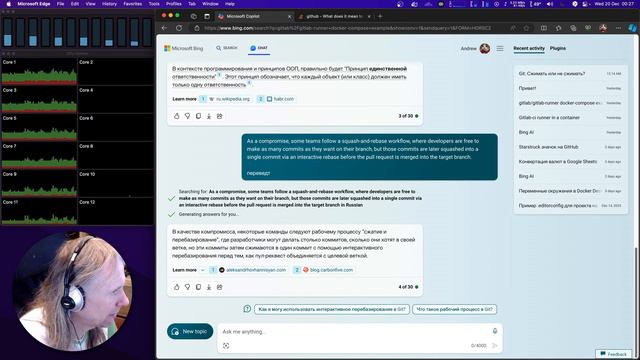Open the File menu in menu bar
The height and width of the screenshot is (360, 640).
click(x=60, y=4)
